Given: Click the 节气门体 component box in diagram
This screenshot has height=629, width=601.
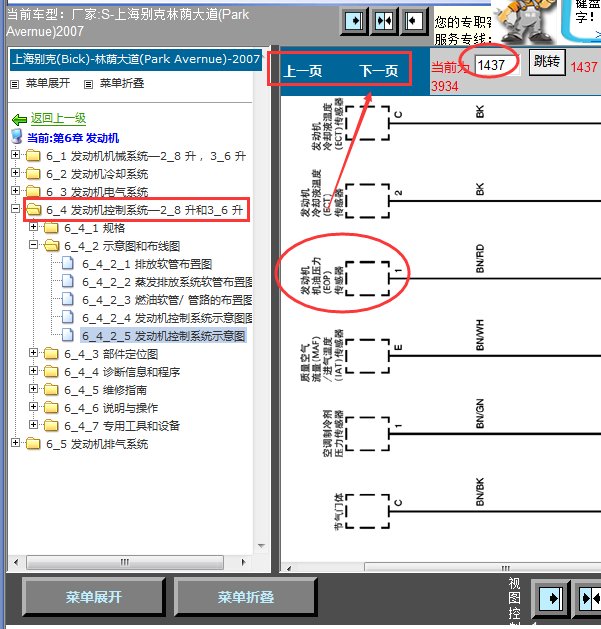Looking at the screenshot, I should click(x=368, y=511).
